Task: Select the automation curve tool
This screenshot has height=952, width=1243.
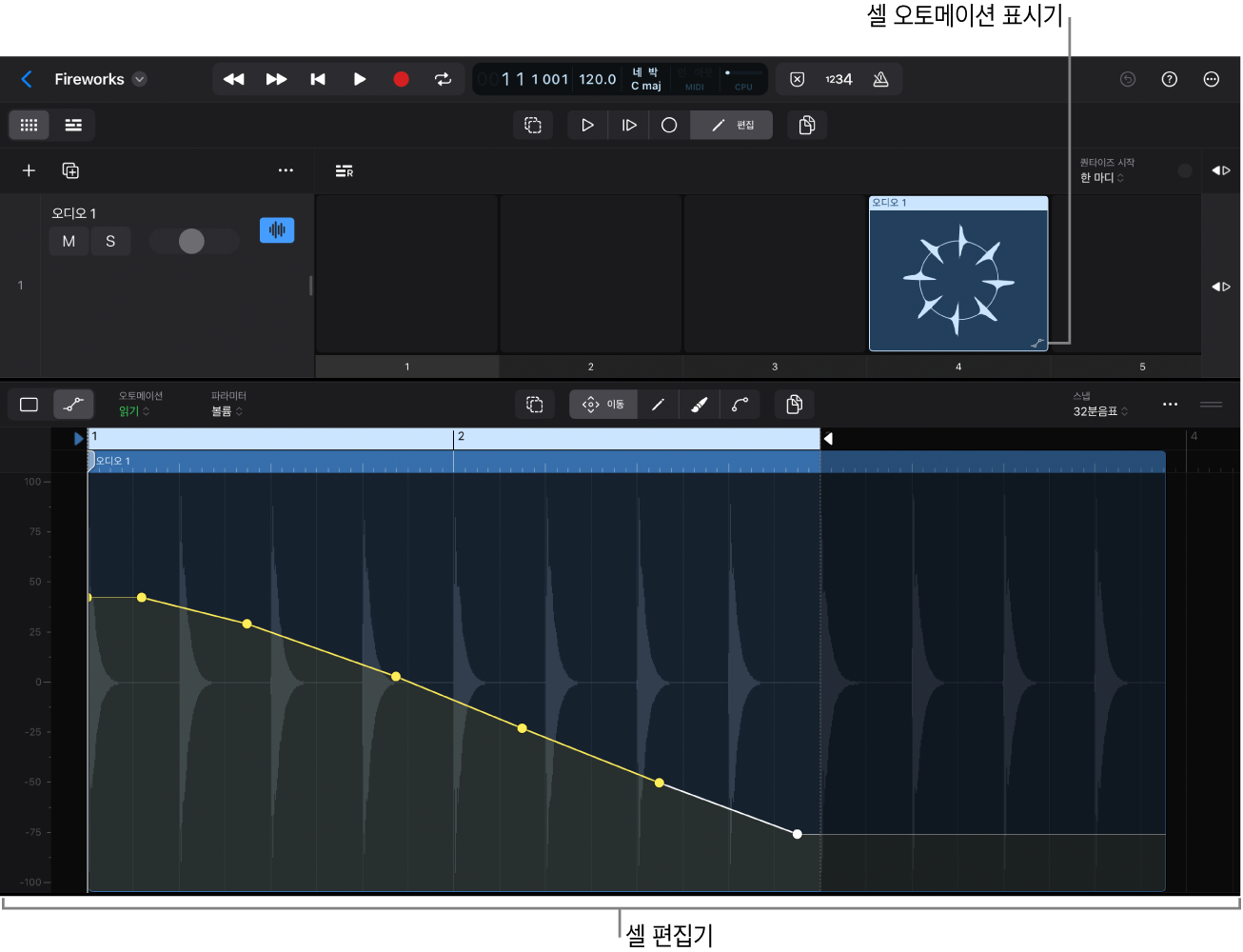Action: [x=740, y=405]
